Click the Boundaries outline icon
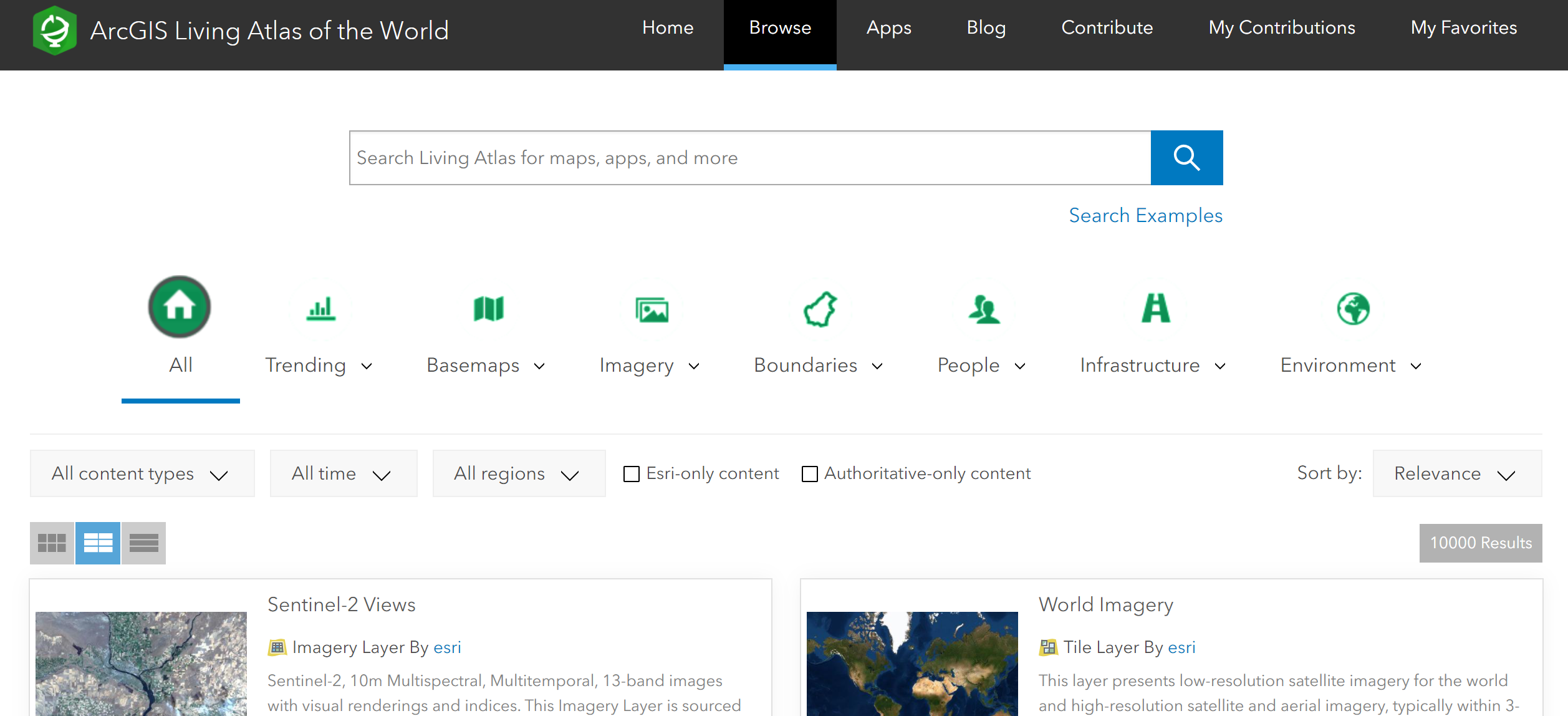The image size is (1568, 716). pos(820,309)
